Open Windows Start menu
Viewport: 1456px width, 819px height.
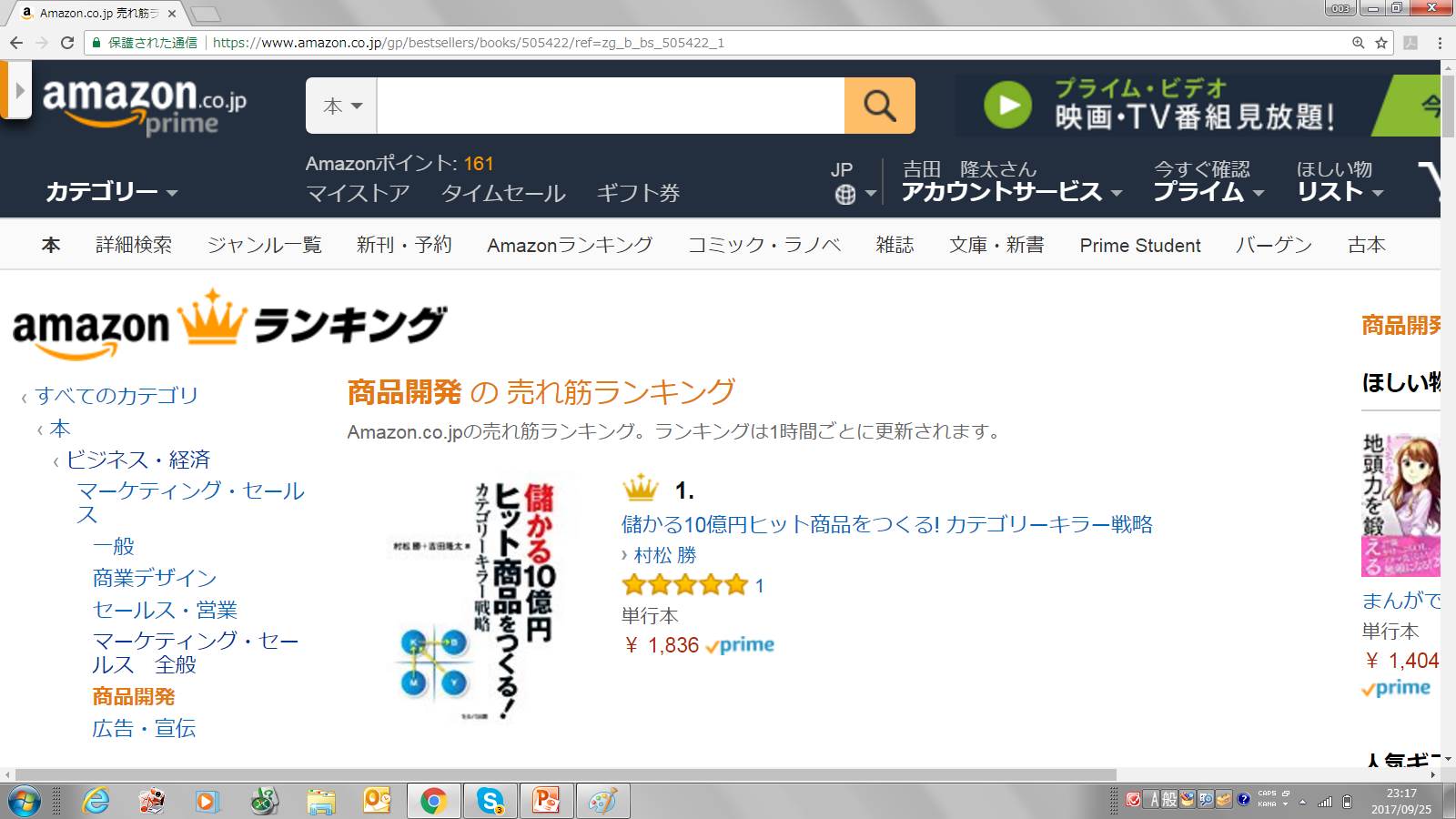(x=24, y=802)
